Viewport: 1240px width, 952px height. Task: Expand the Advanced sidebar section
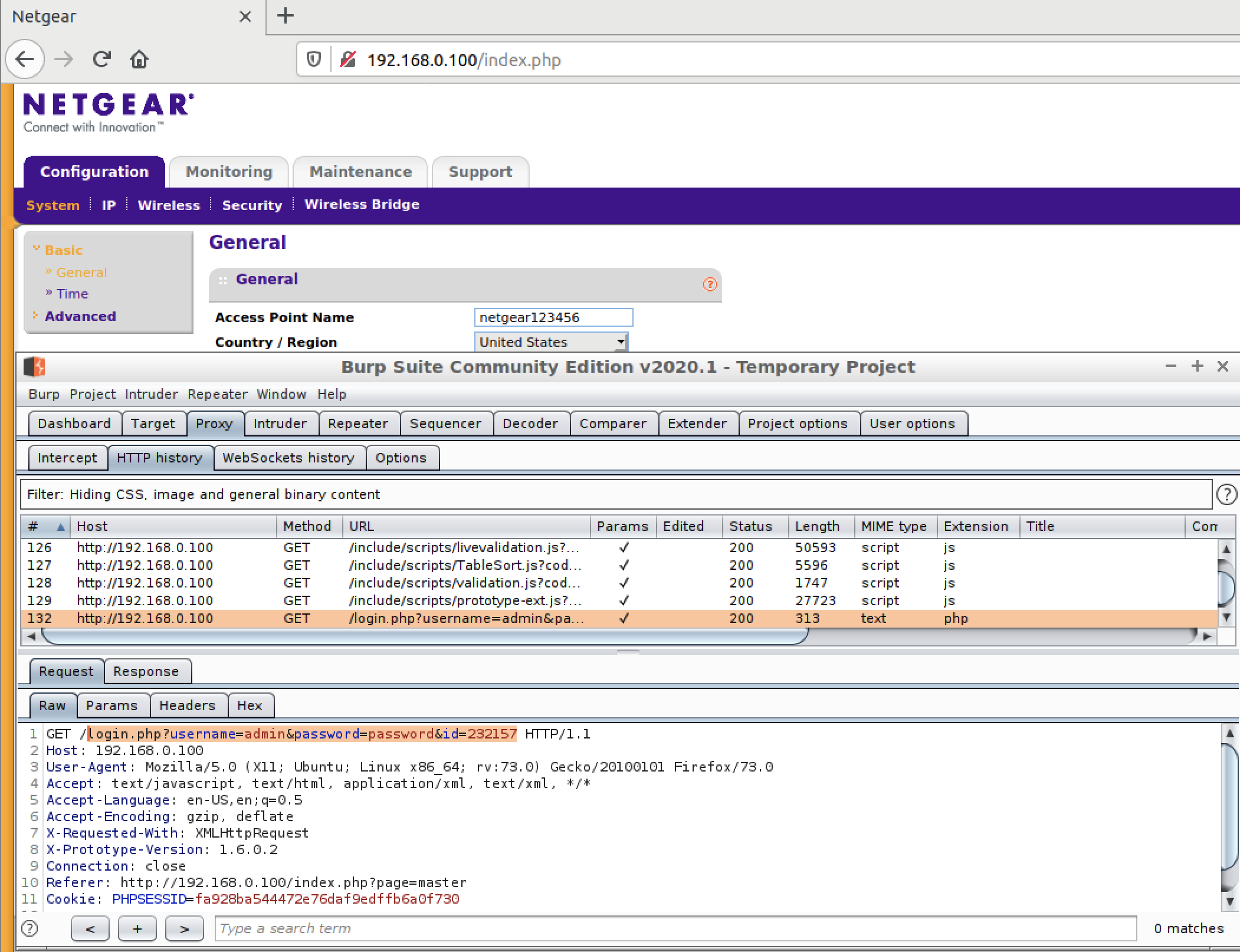[80, 316]
